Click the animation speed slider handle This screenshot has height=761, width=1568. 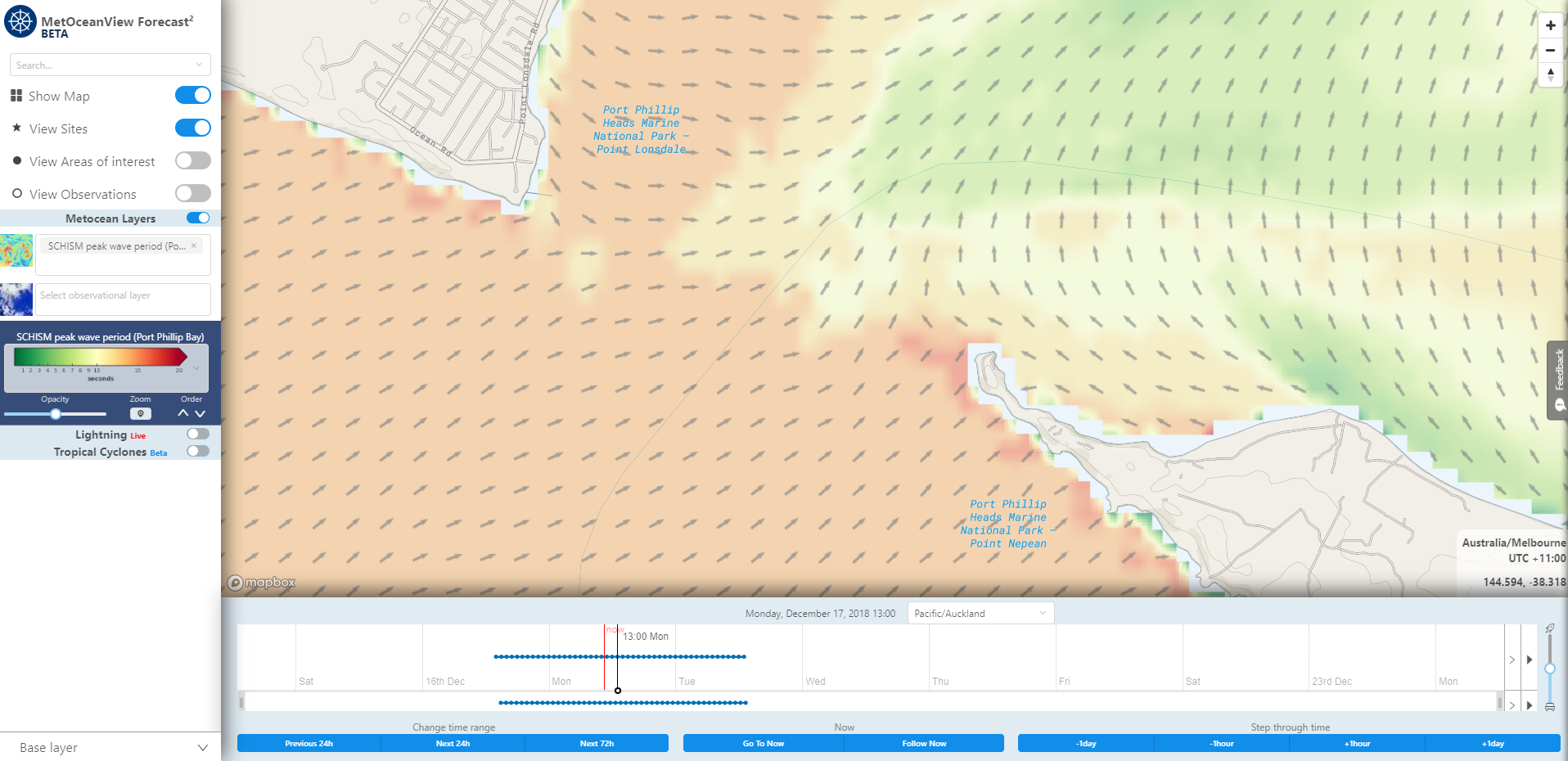pyautogui.click(x=1549, y=669)
